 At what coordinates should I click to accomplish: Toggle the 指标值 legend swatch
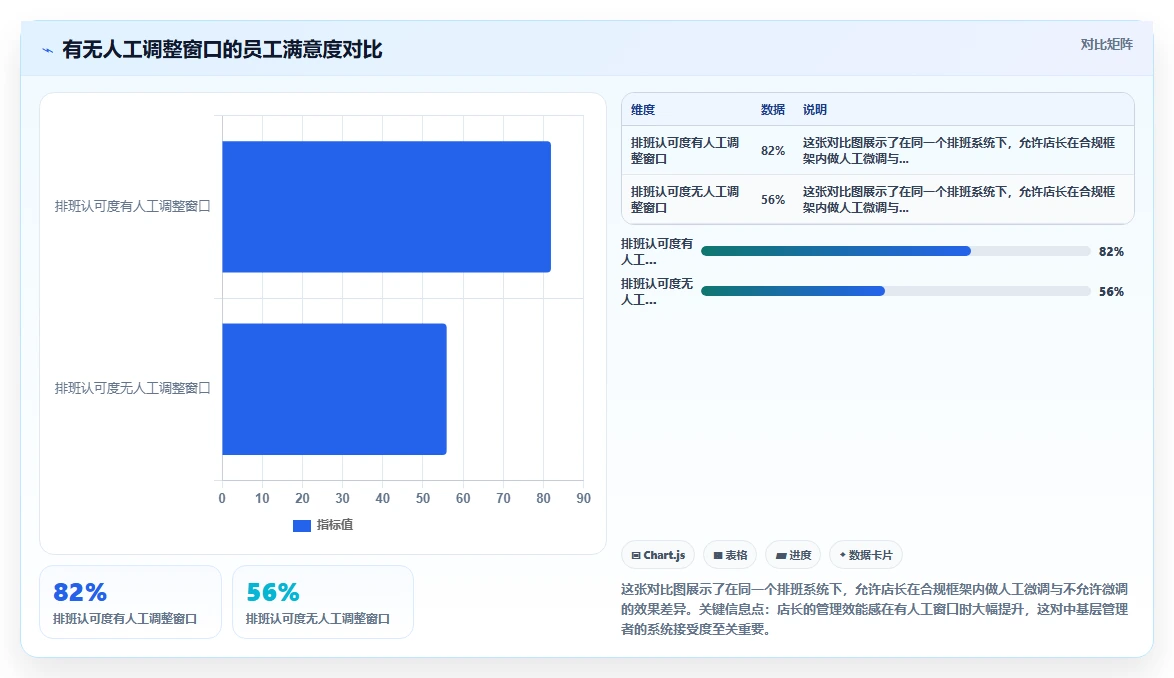coord(302,525)
